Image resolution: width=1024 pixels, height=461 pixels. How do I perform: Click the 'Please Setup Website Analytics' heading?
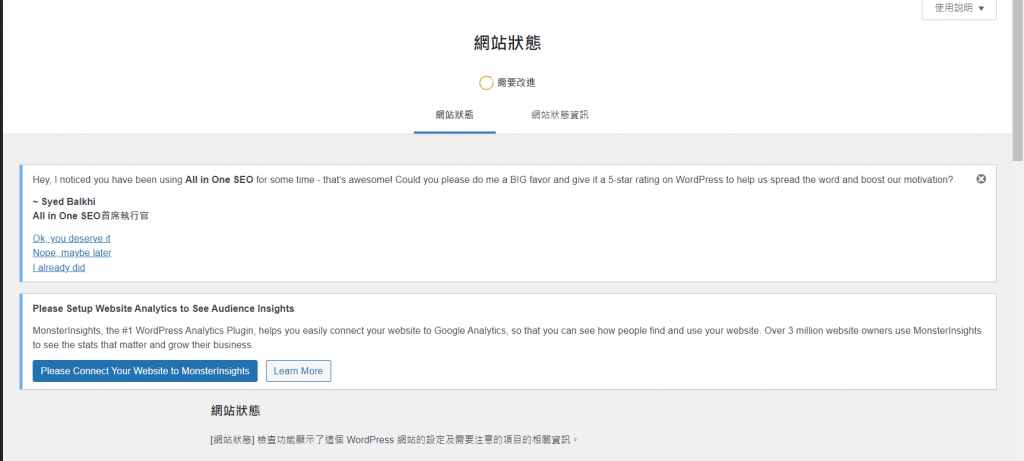(163, 308)
